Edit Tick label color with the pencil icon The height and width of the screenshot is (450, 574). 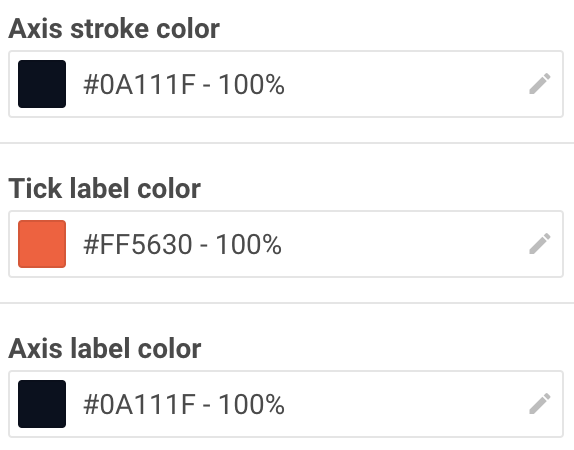pos(540,244)
